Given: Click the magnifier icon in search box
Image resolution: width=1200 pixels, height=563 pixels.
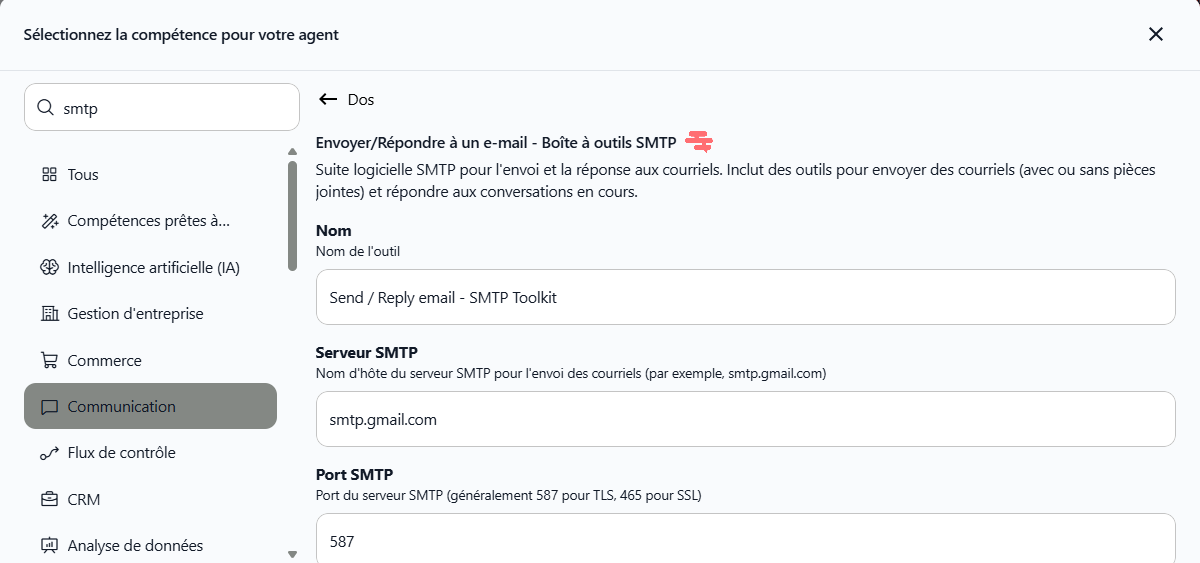Looking at the screenshot, I should (x=45, y=108).
